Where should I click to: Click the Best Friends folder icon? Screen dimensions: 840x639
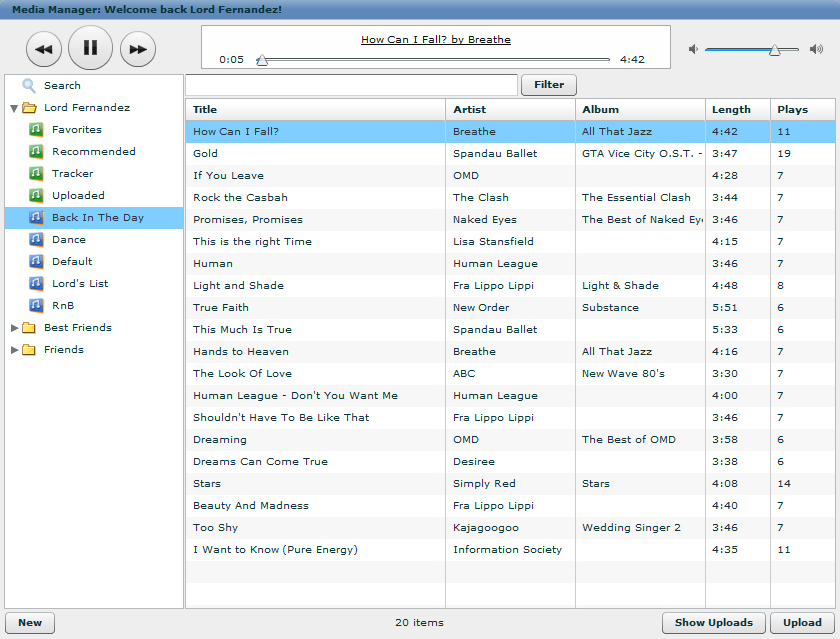coord(29,328)
